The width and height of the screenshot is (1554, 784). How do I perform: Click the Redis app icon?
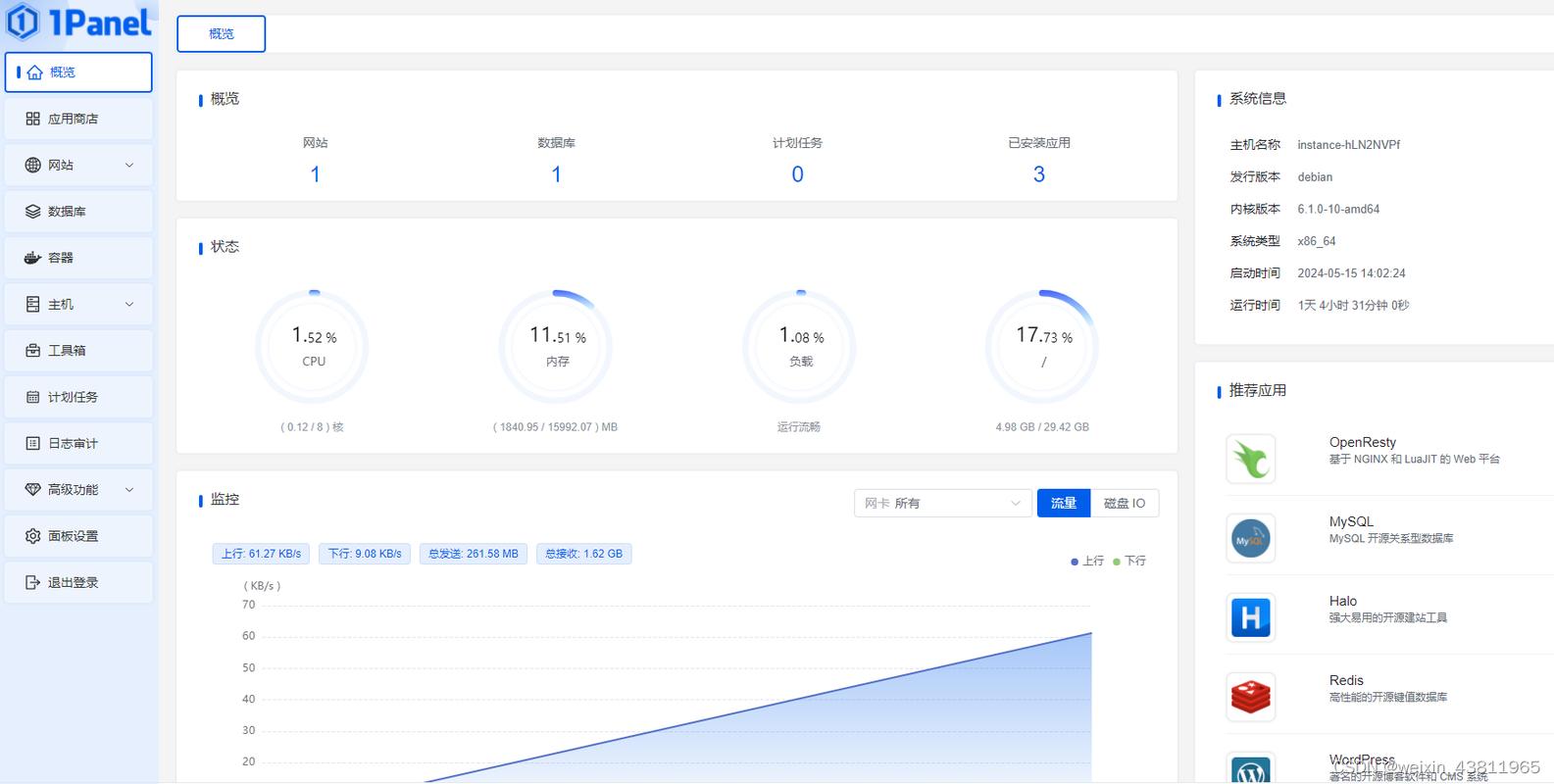click(x=1251, y=697)
